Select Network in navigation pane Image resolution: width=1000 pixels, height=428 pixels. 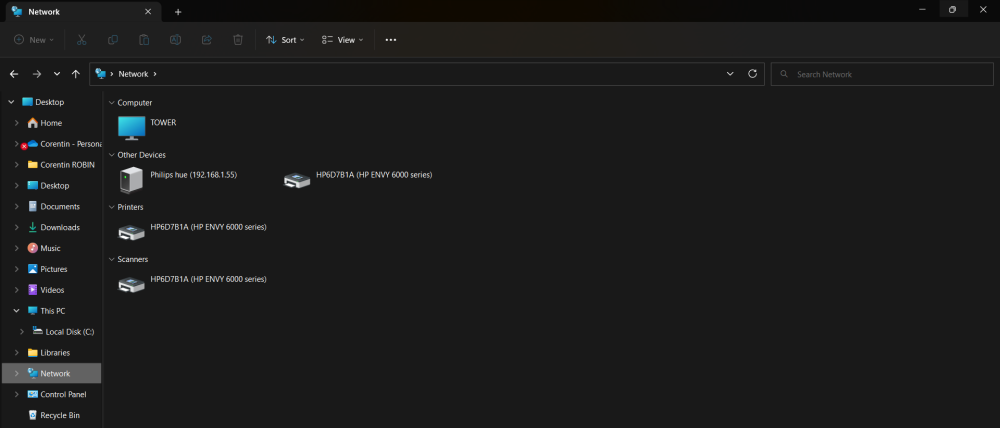[52, 374]
